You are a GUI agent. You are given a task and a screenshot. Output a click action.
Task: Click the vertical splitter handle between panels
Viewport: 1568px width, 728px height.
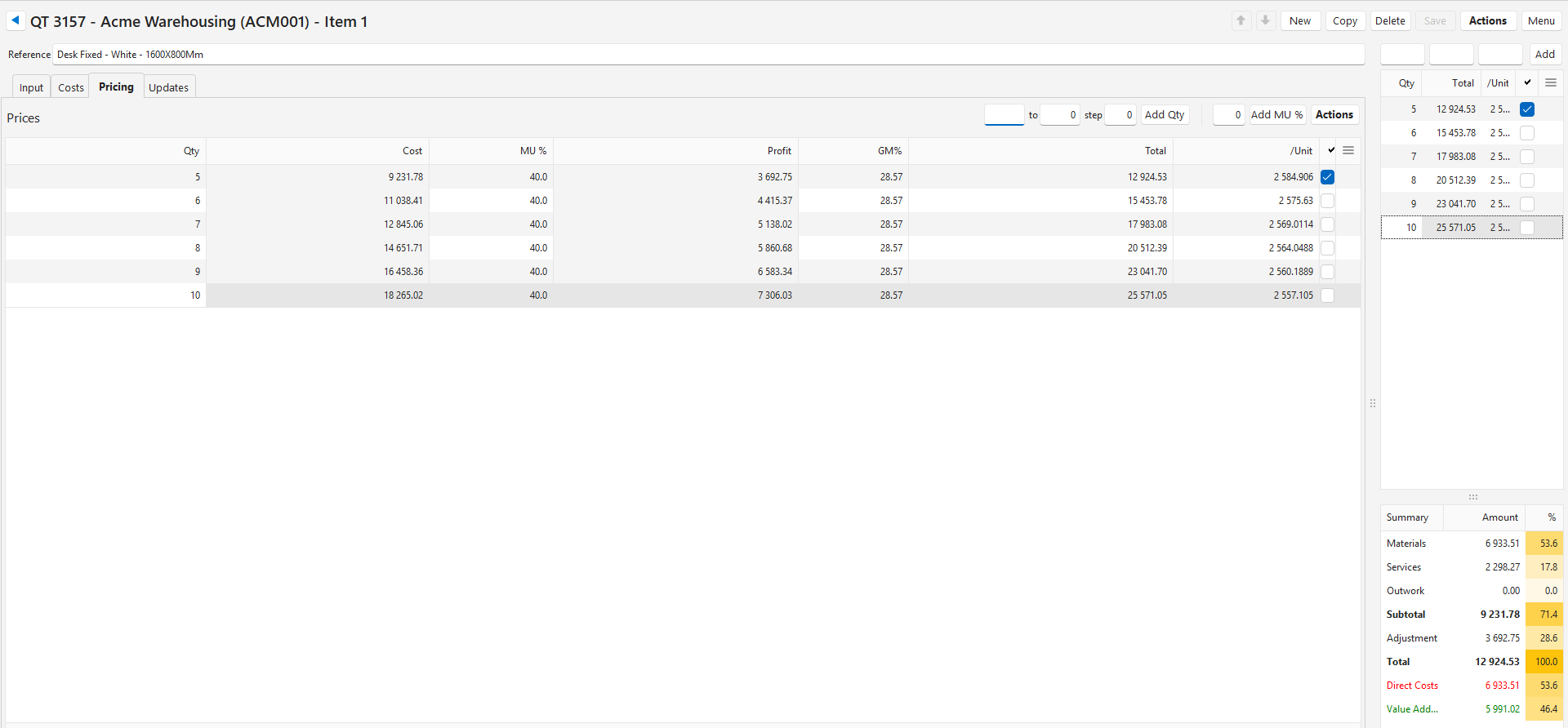tap(1373, 403)
